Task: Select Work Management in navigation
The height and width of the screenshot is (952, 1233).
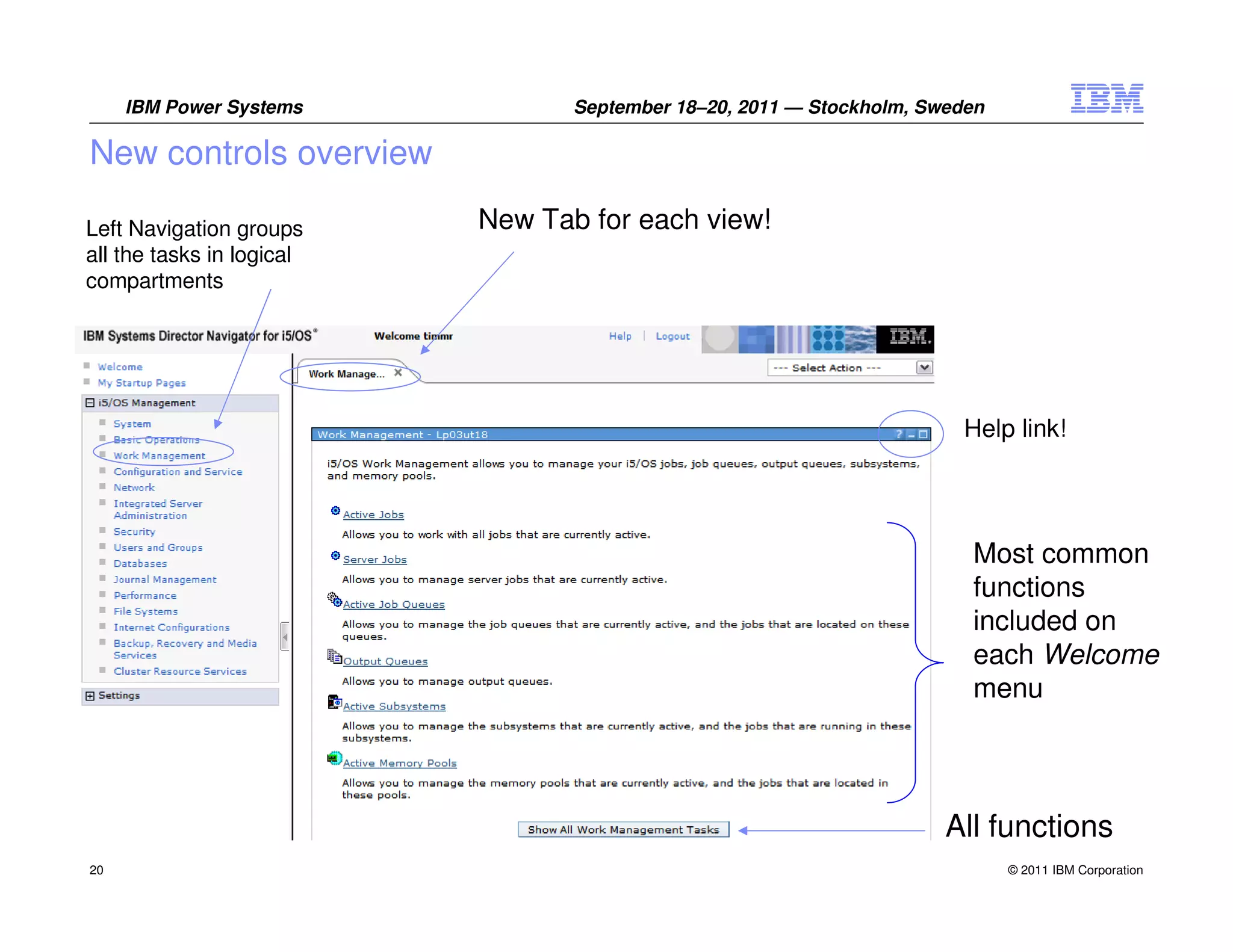Action: coord(160,456)
